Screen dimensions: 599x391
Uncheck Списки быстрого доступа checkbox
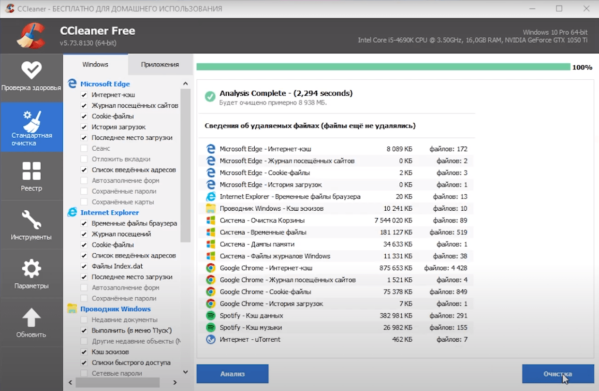84,362
